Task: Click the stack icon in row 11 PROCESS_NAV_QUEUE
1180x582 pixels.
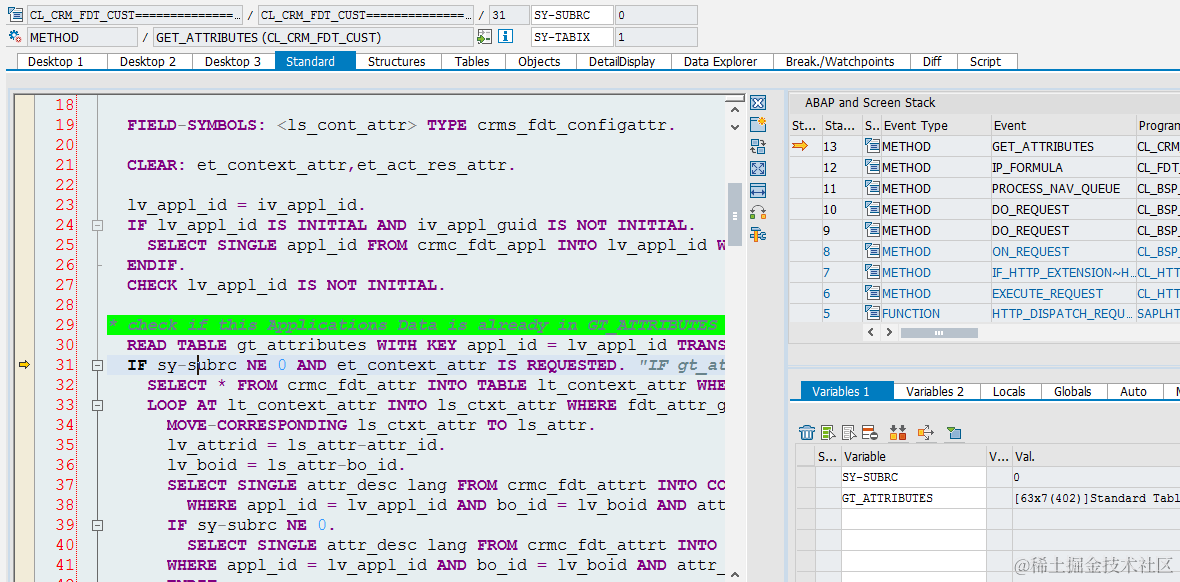Action: pos(872,188)
